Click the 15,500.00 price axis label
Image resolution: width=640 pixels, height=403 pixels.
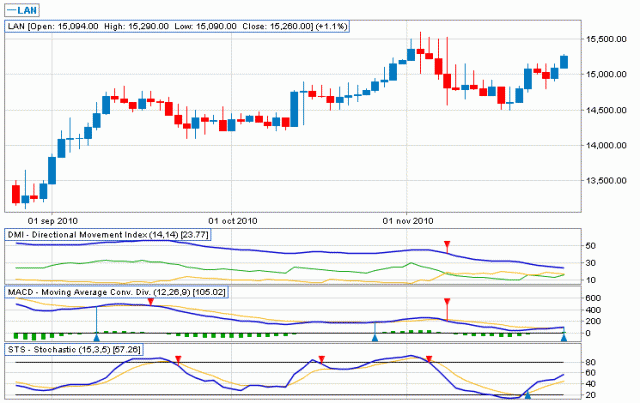click(606, 39)
